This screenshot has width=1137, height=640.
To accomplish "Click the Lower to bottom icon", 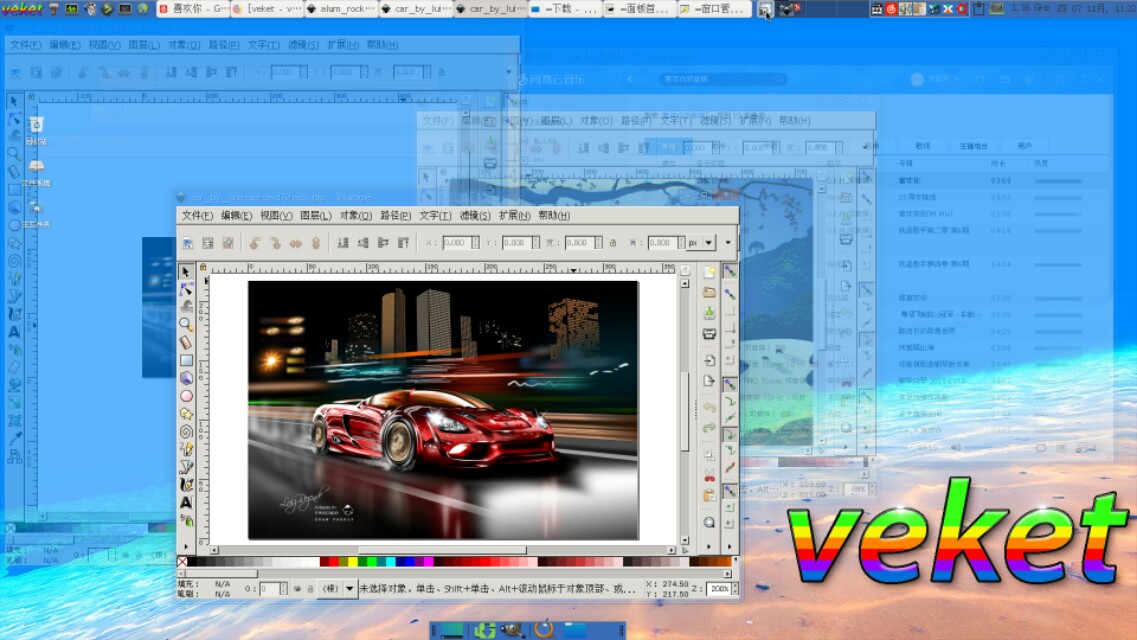I will pyautogui.click(x=343, y=243).
